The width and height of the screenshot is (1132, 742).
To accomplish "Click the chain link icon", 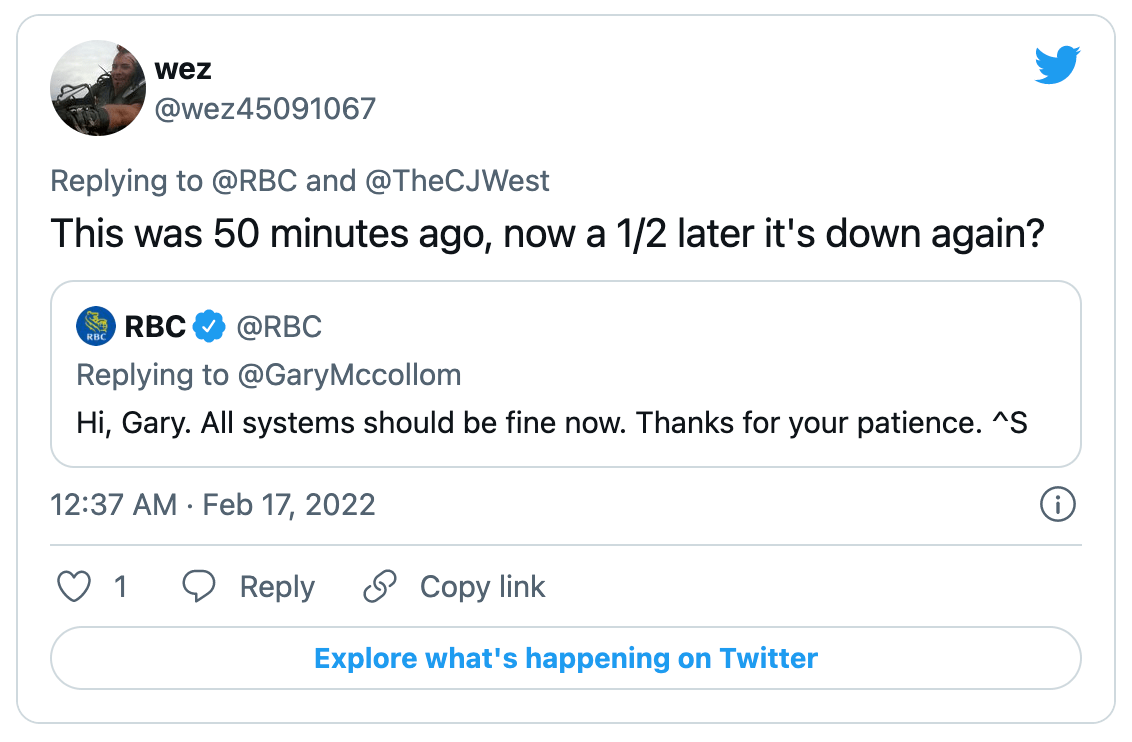I will [380, 587].
